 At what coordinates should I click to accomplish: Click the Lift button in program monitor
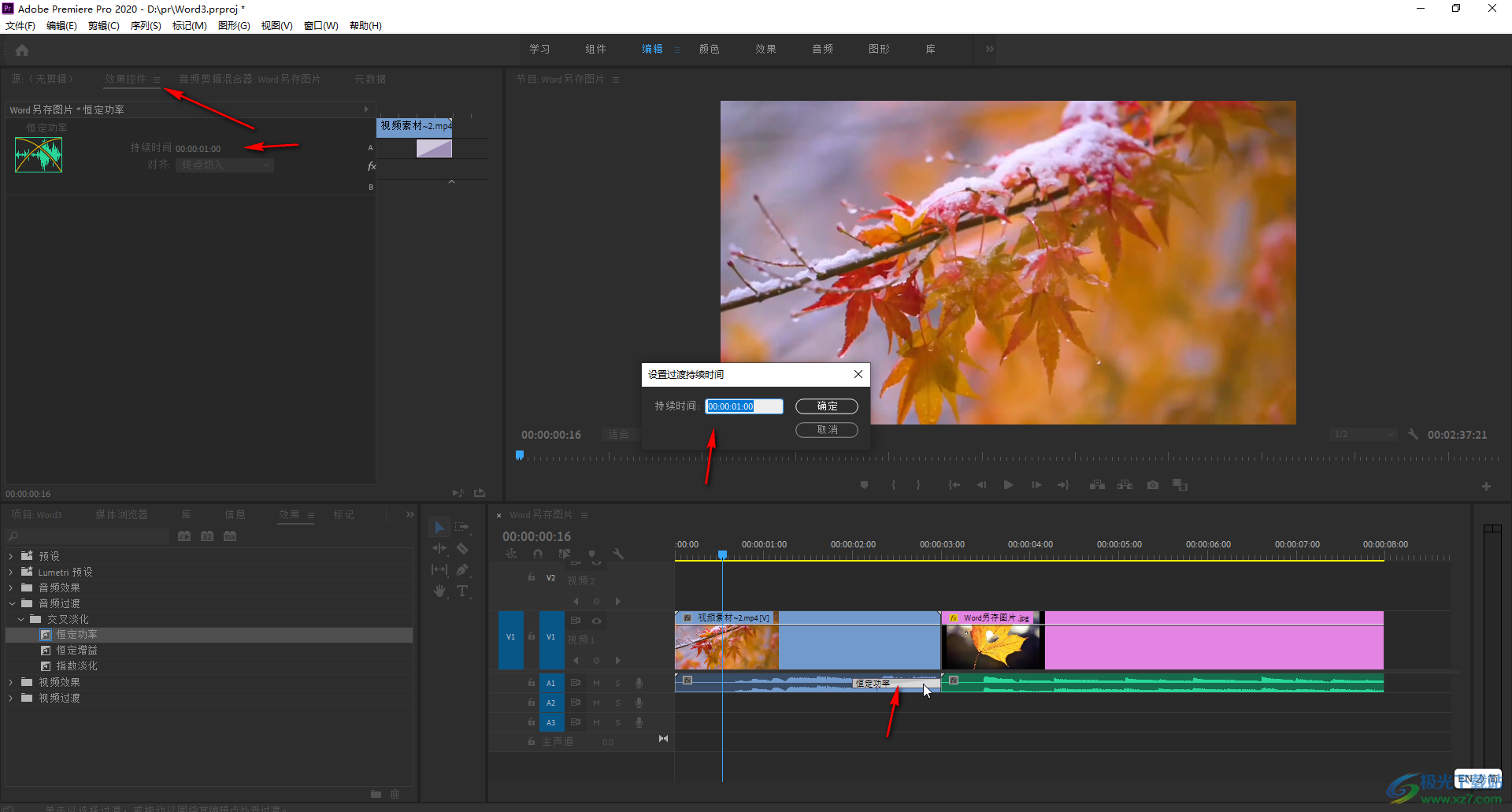tap(1097, 485)
